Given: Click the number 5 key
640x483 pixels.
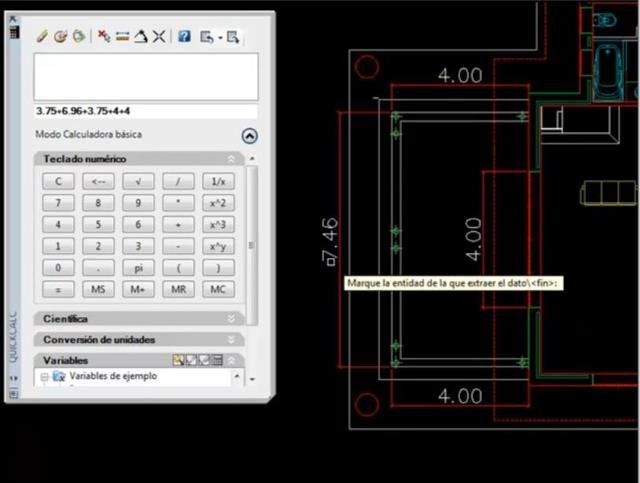Looking at the screenshot, I should tap(98, 225).
